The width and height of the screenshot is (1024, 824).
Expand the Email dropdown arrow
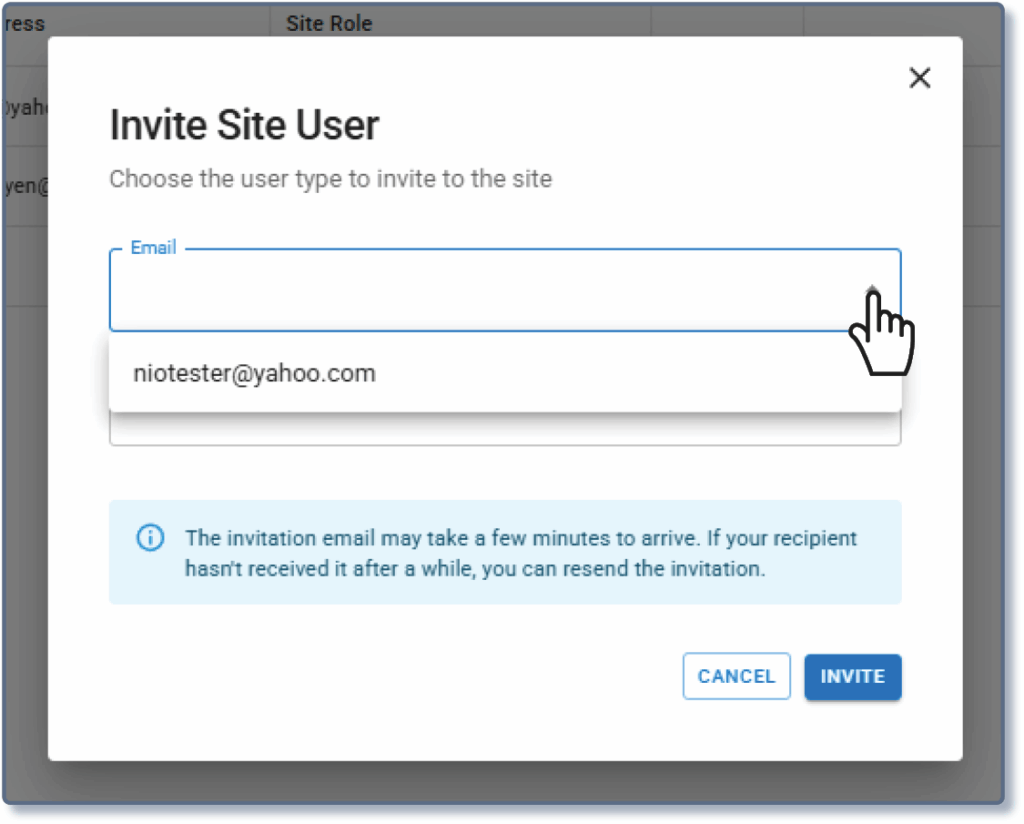click(x=873, y=290)
